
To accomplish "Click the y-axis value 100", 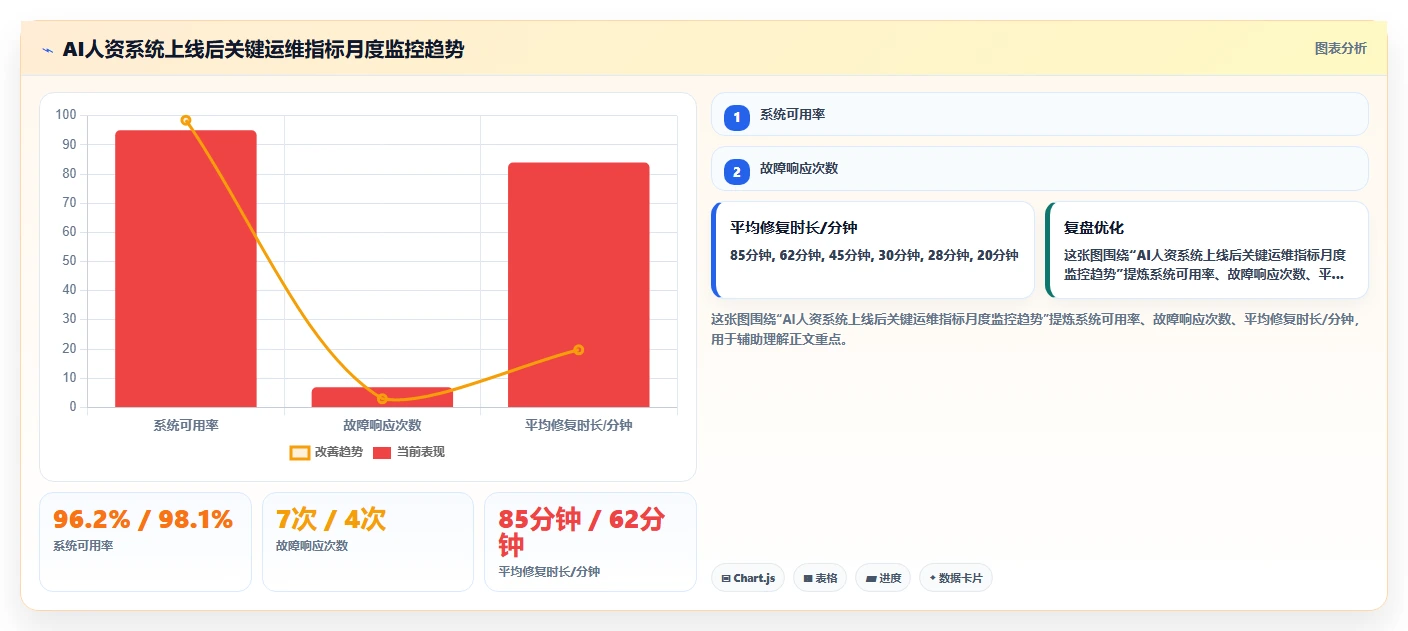I will coord(66,115).
